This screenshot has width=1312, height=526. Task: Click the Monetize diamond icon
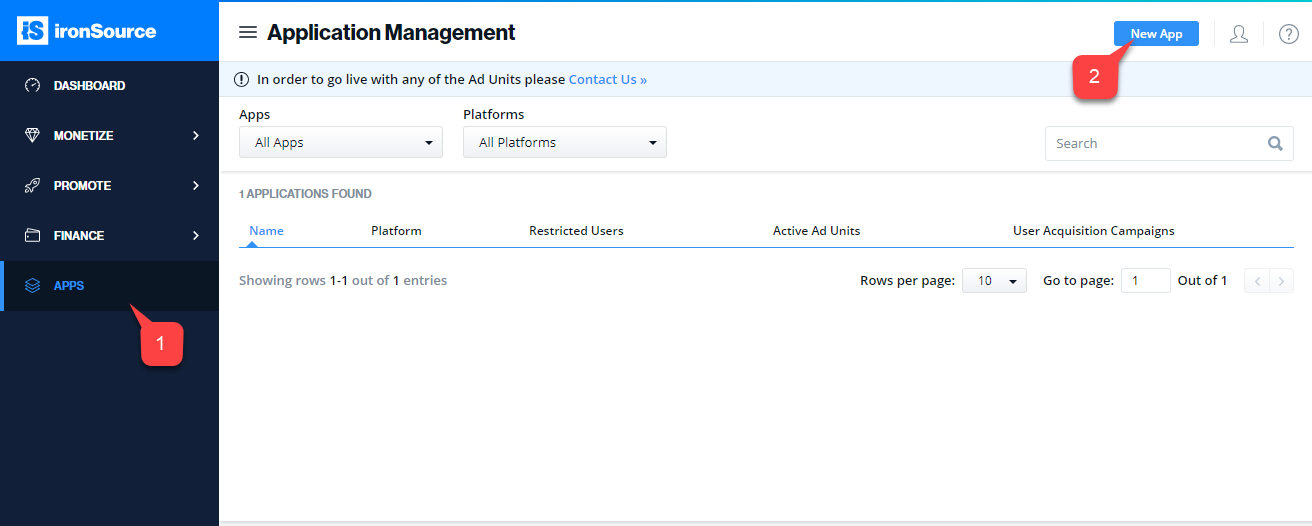point(33,136)
